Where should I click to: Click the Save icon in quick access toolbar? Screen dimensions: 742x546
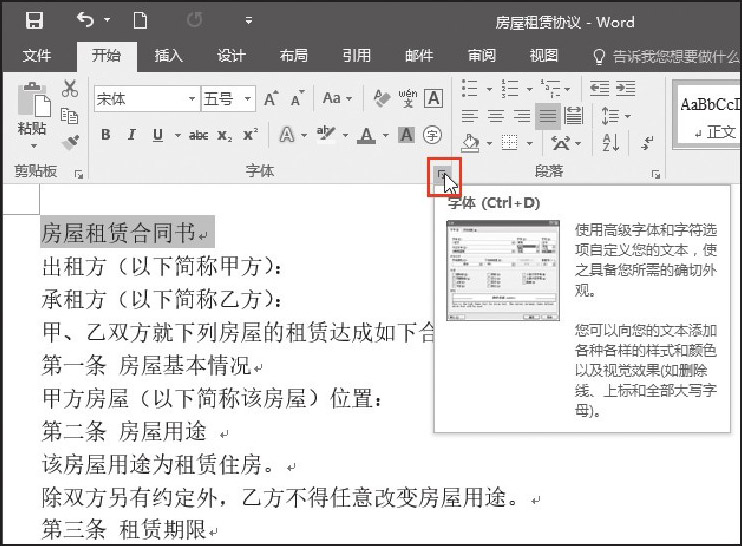click(33, 21)
